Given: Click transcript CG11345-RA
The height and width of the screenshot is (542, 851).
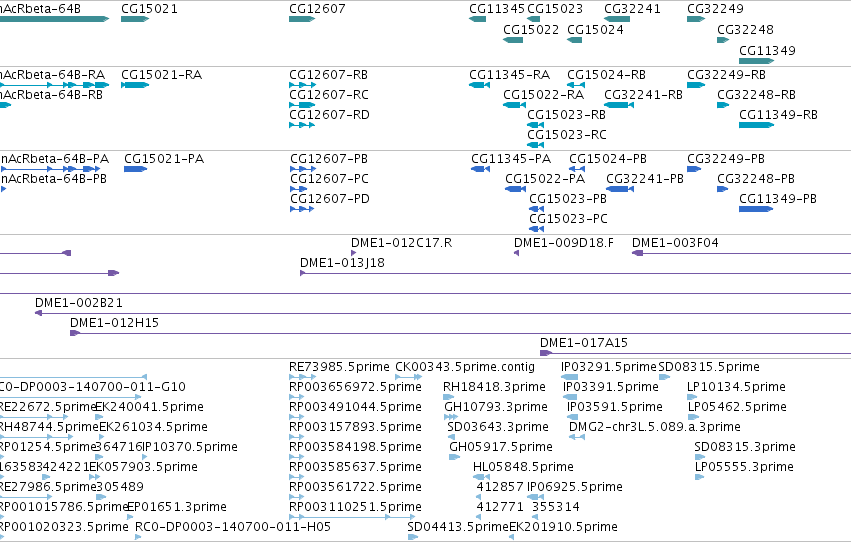Looking at the screenshot, I should tap(480, 85).
